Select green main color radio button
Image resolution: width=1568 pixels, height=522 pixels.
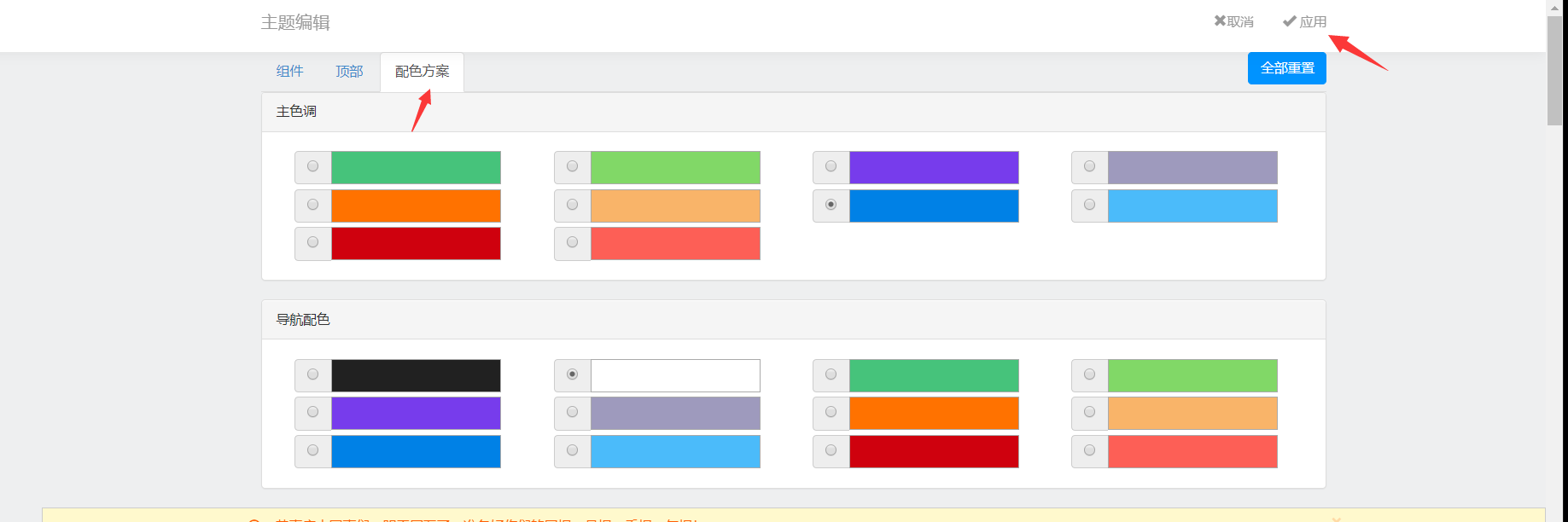[313, 166]
